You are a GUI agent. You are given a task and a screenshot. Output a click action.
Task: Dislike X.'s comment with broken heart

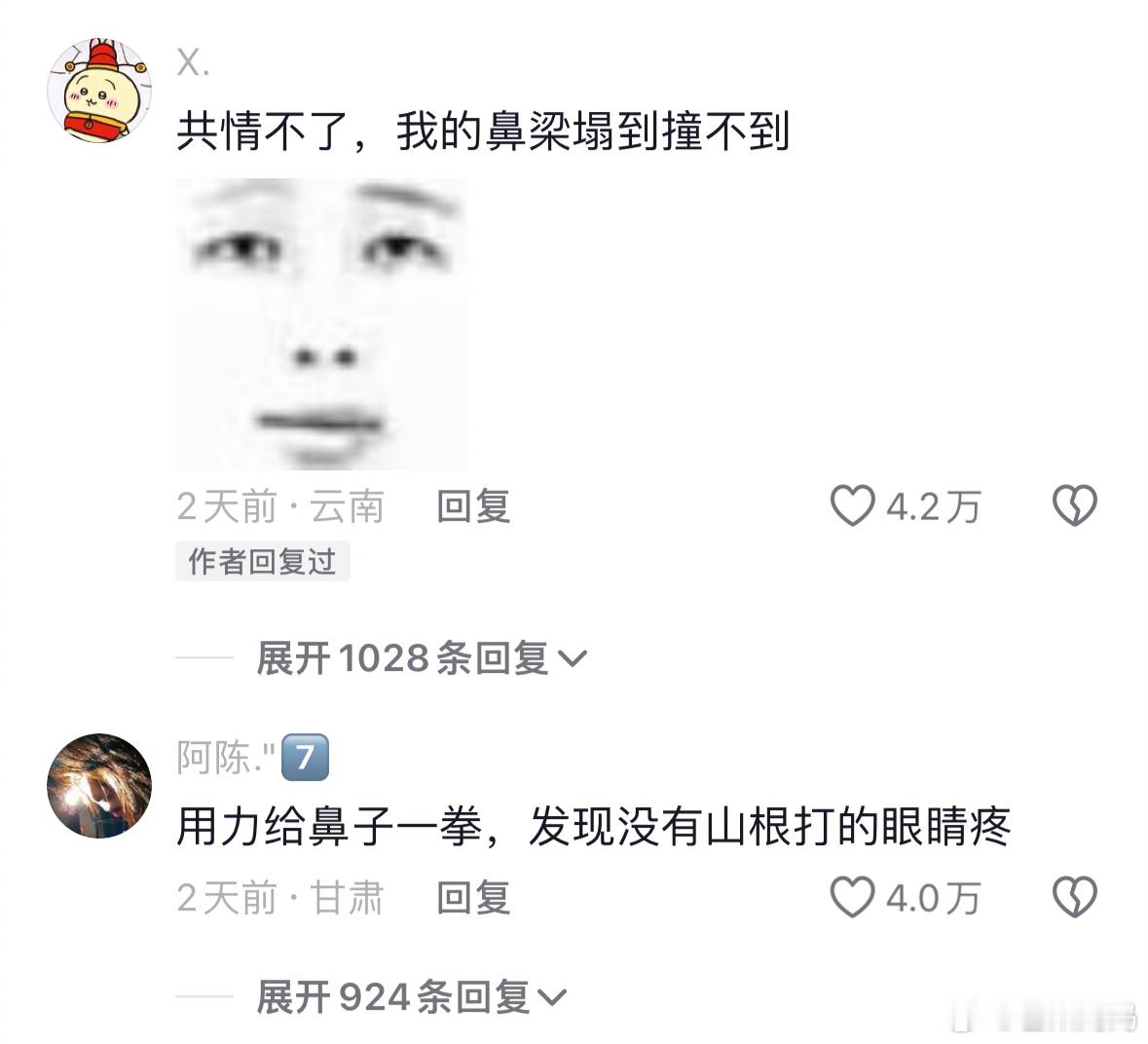(x=1074, y=505)
